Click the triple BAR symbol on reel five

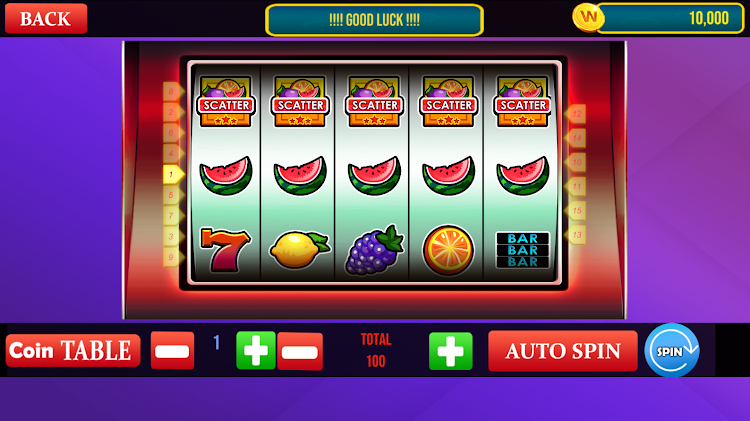[x=522, y=250]
